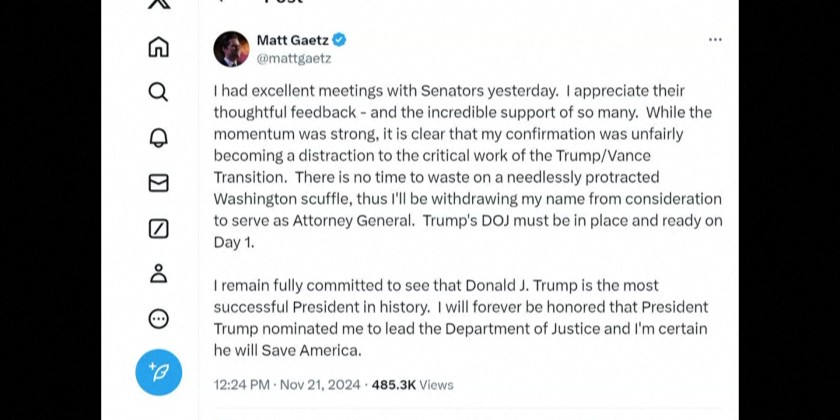
Task: Go to the Home feed icon
Action: [158, 47]
